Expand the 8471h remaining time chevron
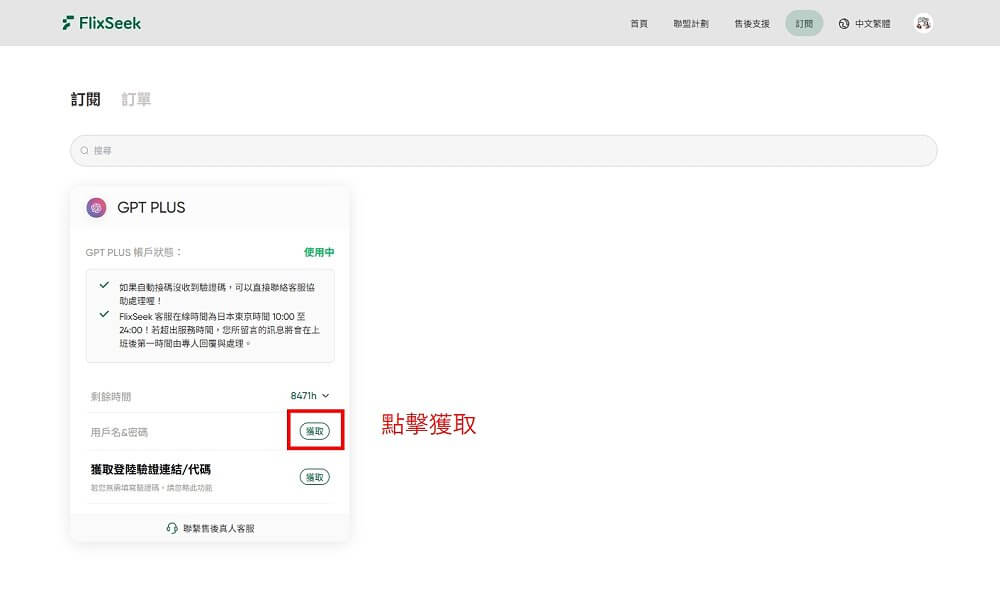This screenshot has height=614, width=1000. (x=325, y=396)
